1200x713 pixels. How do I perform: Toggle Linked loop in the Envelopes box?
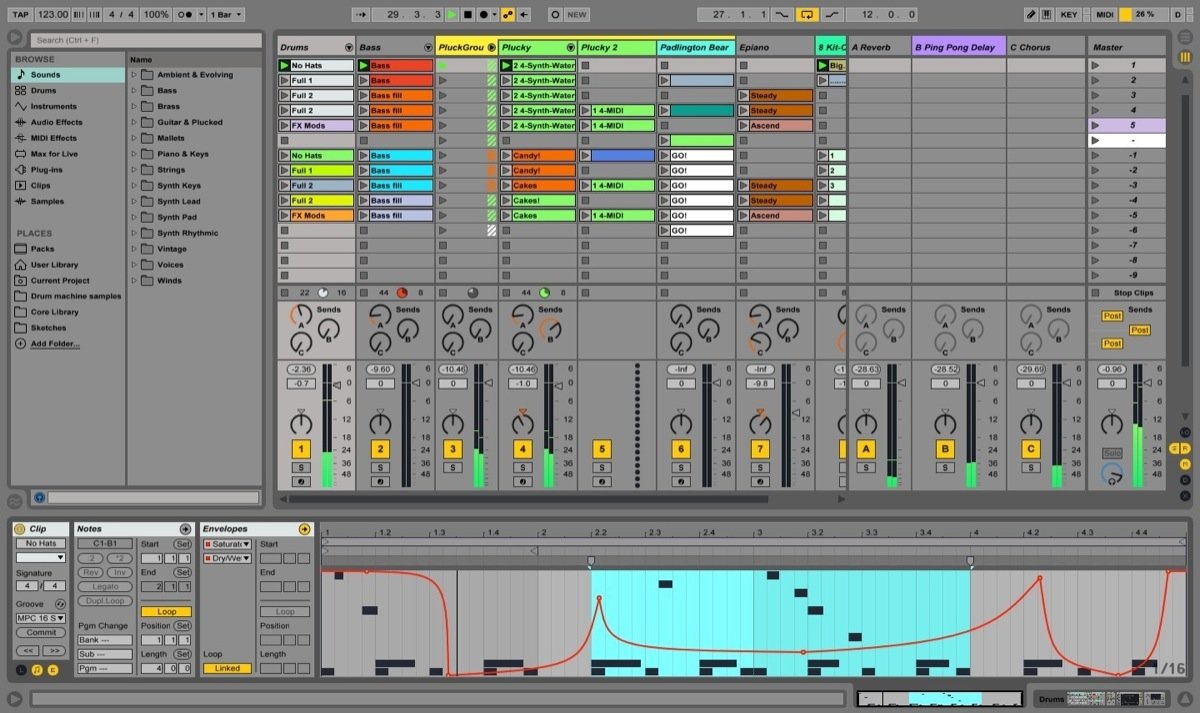coord(227,668)
